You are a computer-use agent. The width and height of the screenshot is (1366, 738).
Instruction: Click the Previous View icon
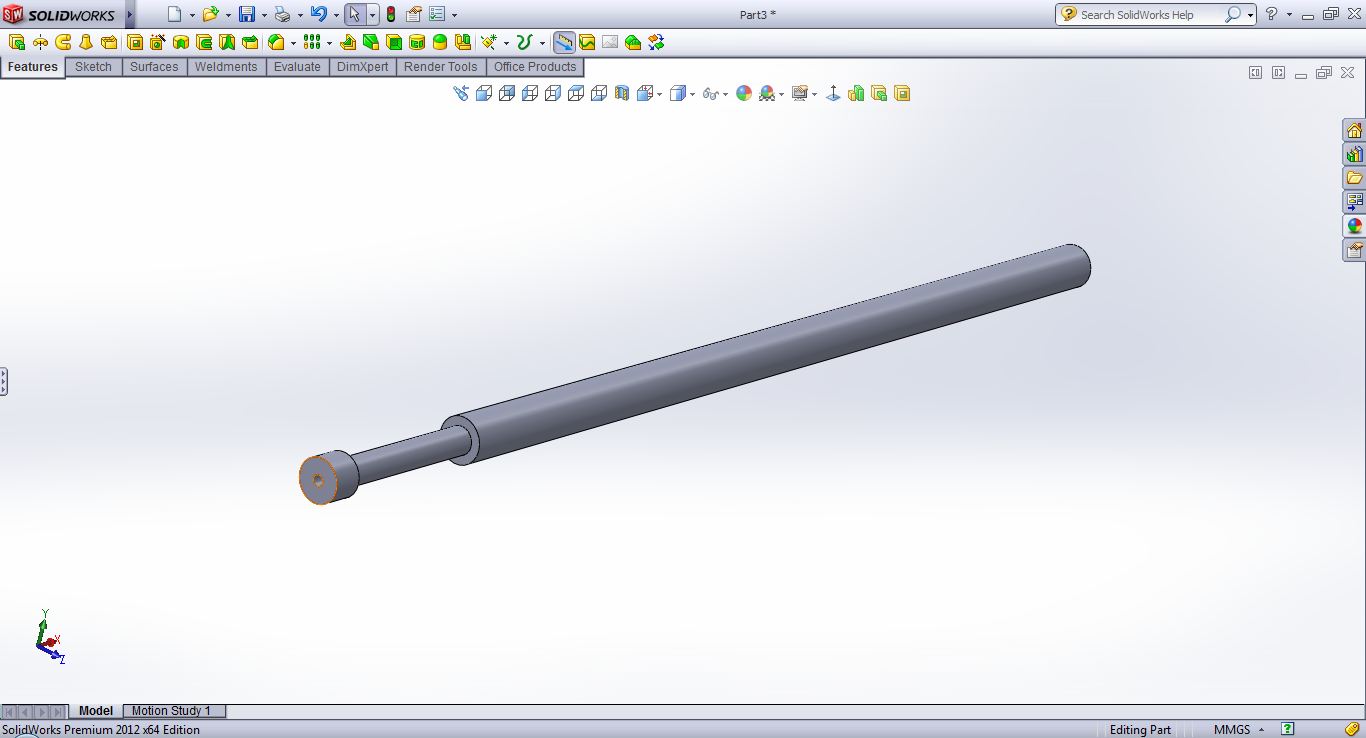(x=460, y=93)
